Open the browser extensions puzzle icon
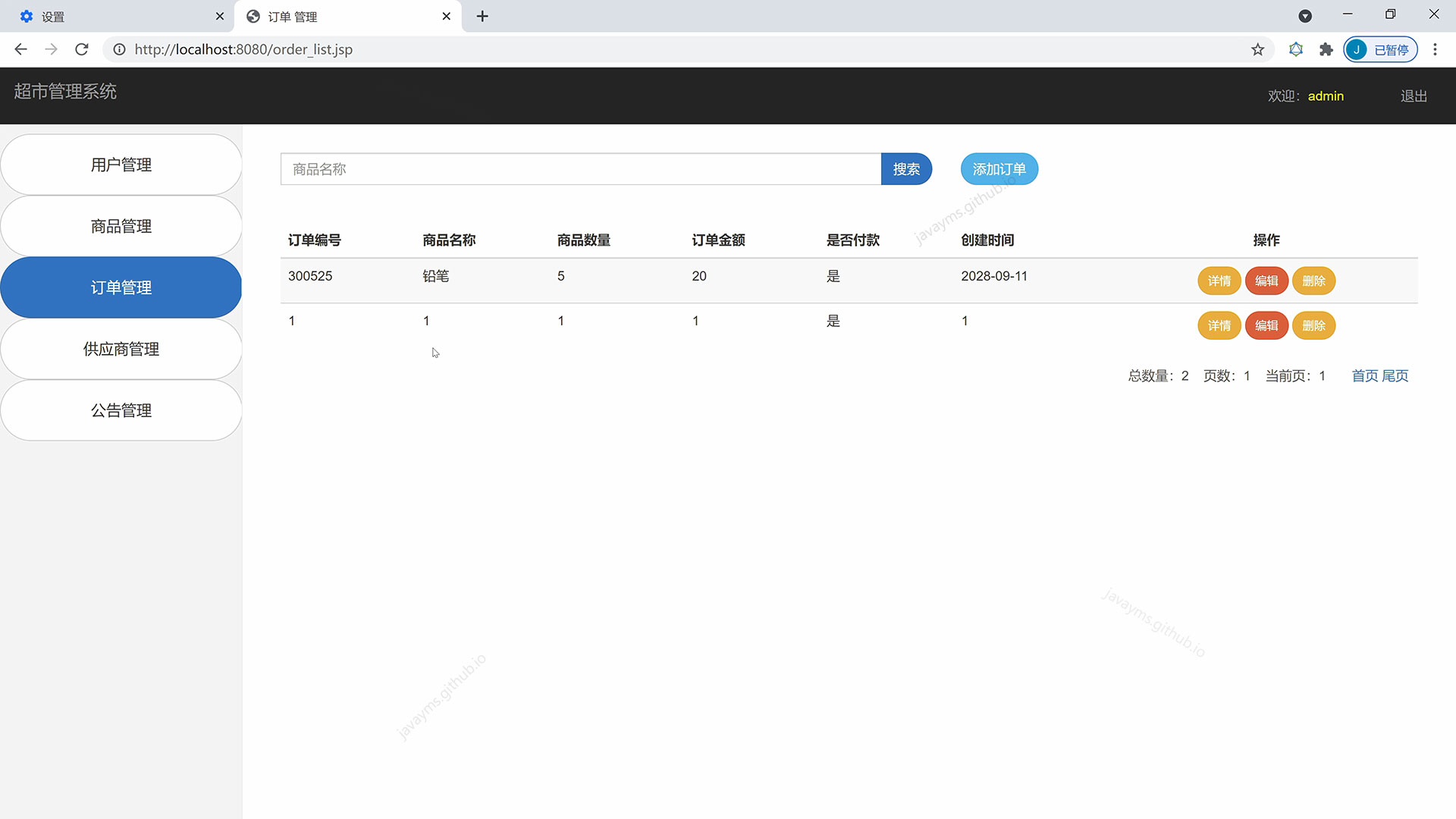Viewport: 1456px width, 819px height. [1326, 49]
